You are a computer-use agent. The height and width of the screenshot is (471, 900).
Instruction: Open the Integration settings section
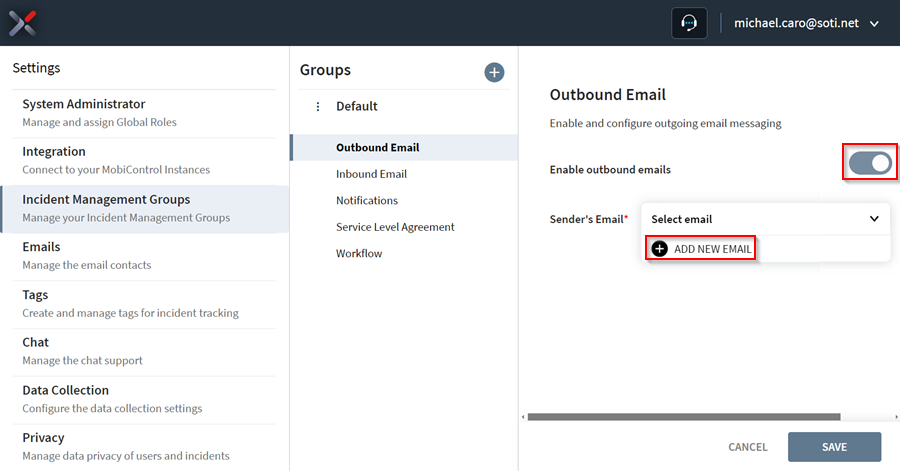pyautogui.click(x=143, y=161)
